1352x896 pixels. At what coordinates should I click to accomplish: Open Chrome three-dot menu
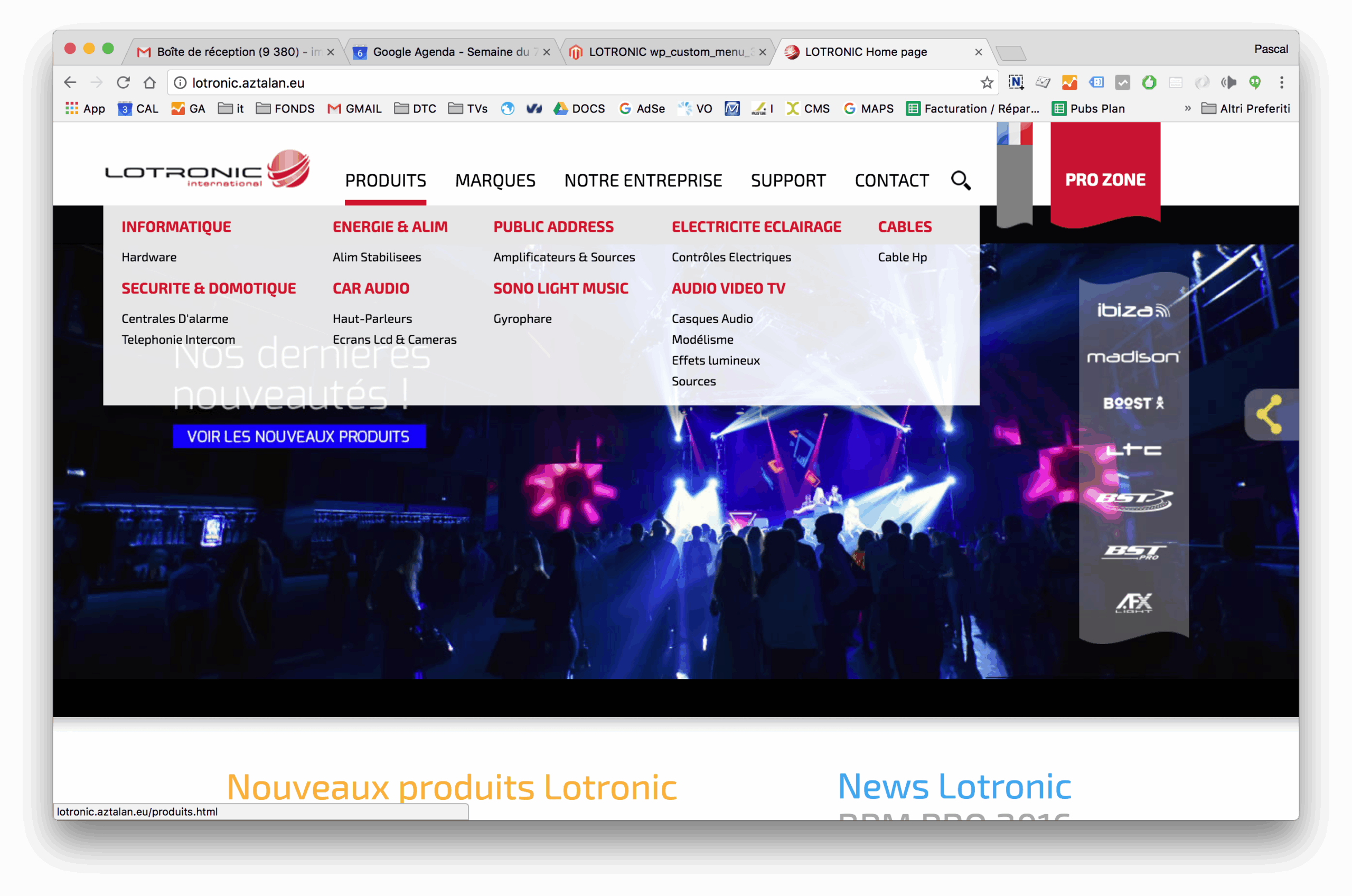click(1282, 83)
